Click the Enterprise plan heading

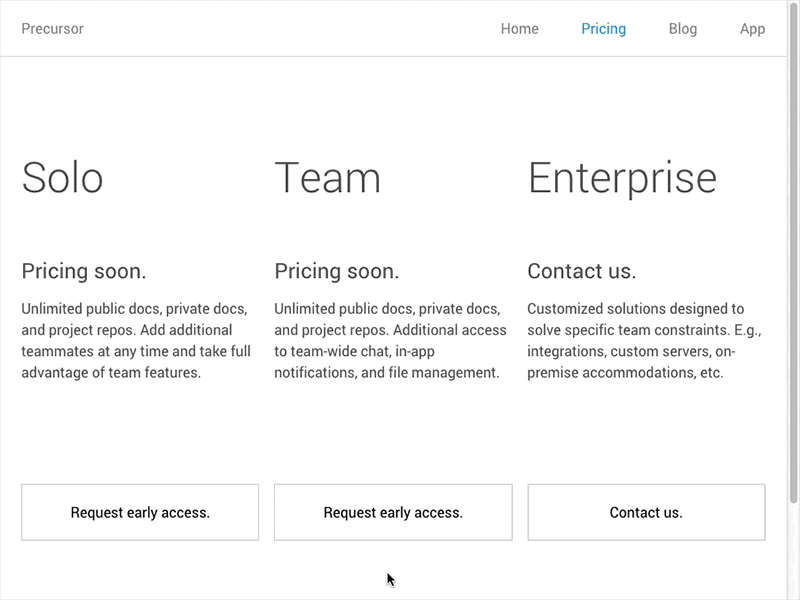(622, 178)
